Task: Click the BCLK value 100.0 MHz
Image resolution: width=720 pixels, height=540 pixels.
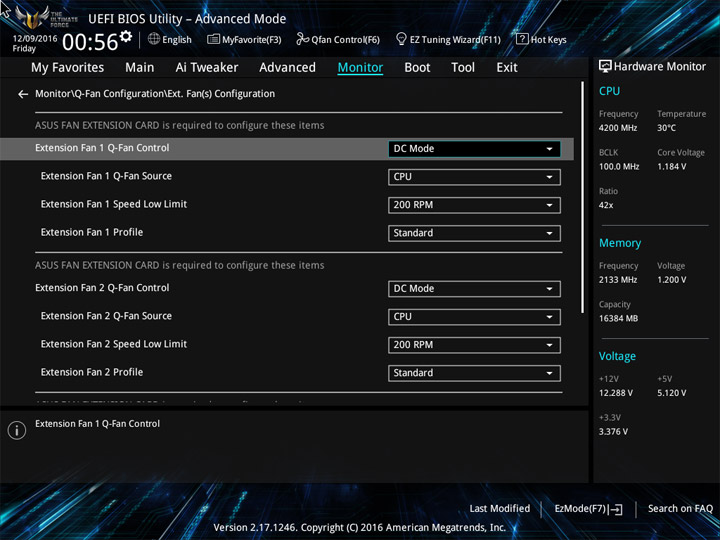Action: [619, 167]
